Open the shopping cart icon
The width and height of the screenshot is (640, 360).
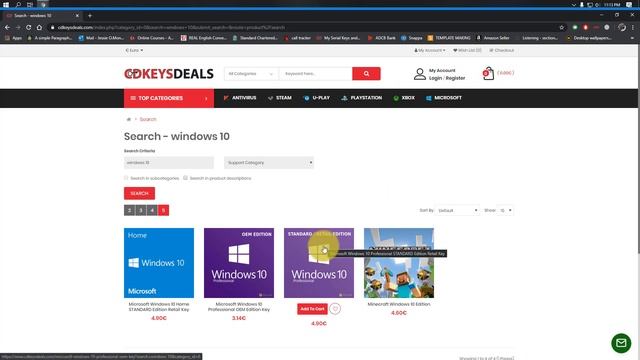point(488,73)
